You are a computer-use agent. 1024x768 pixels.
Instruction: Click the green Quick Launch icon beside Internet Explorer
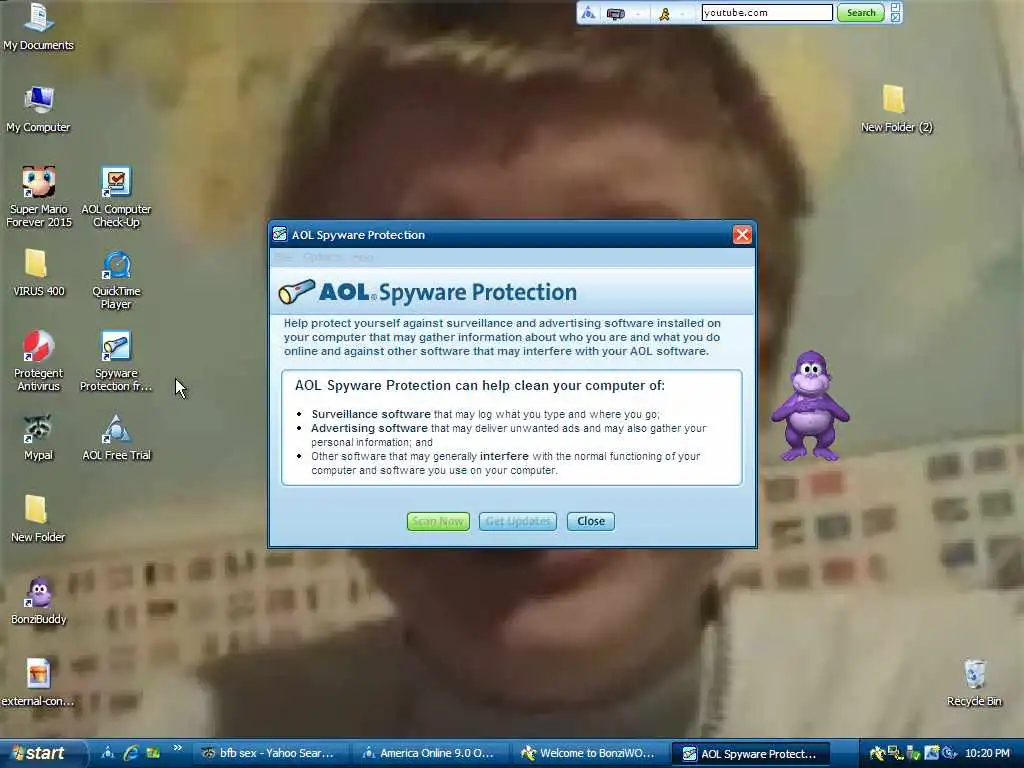click(x=153, y=753)
